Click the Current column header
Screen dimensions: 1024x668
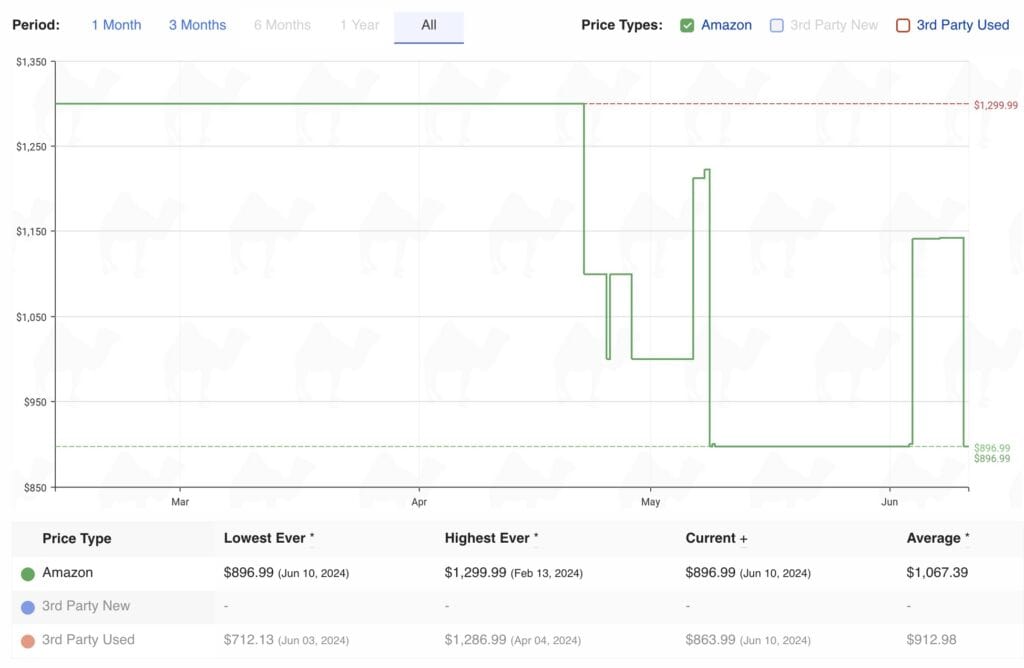click(x=711, y=538)
